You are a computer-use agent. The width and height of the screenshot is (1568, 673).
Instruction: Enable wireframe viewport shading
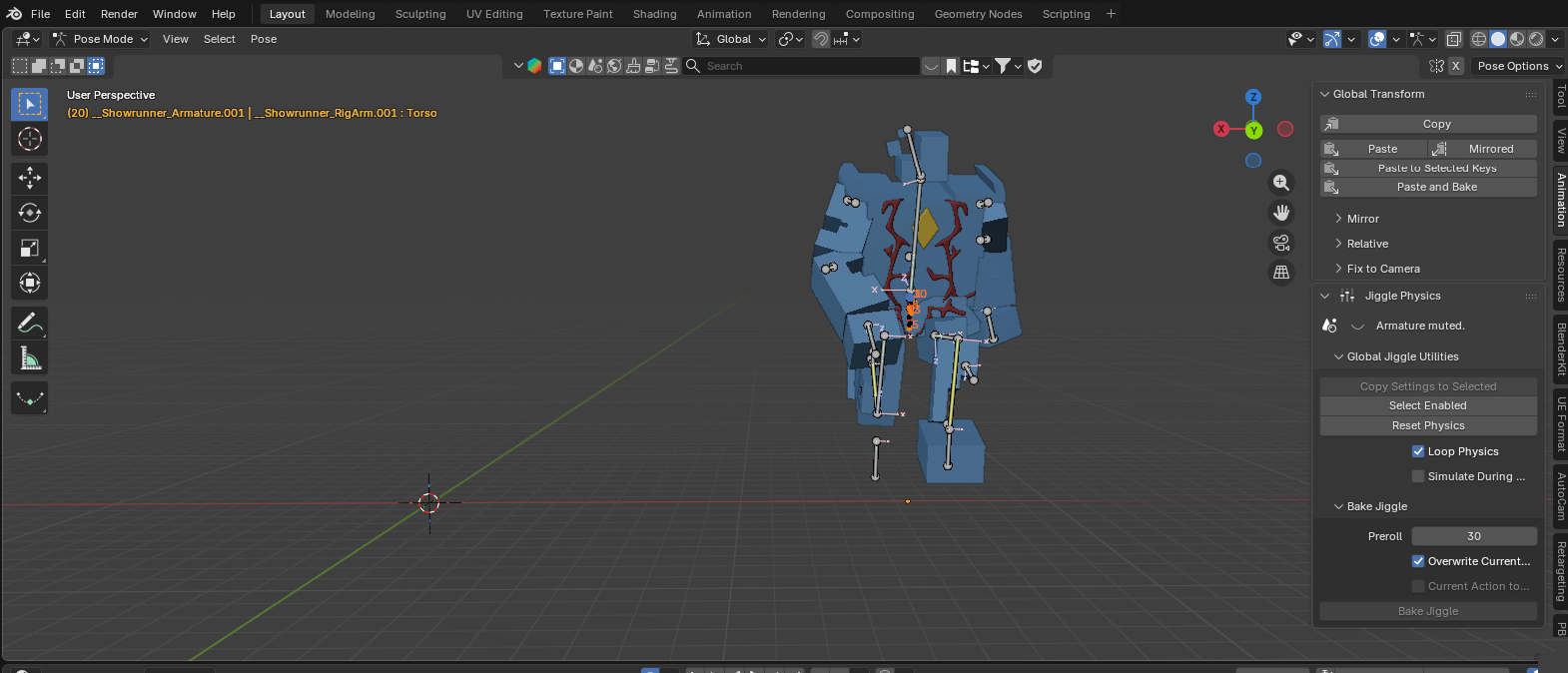pyautogui.click(x=1479, y=39)
